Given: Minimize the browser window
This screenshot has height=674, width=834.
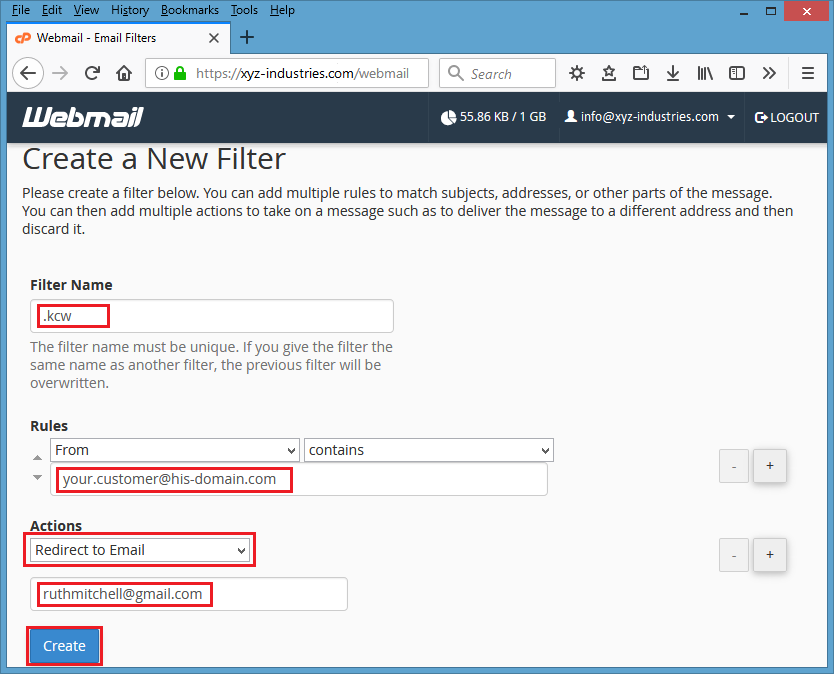Looking at the screenshot, I should pyautogui.click(x=744, y=12).
